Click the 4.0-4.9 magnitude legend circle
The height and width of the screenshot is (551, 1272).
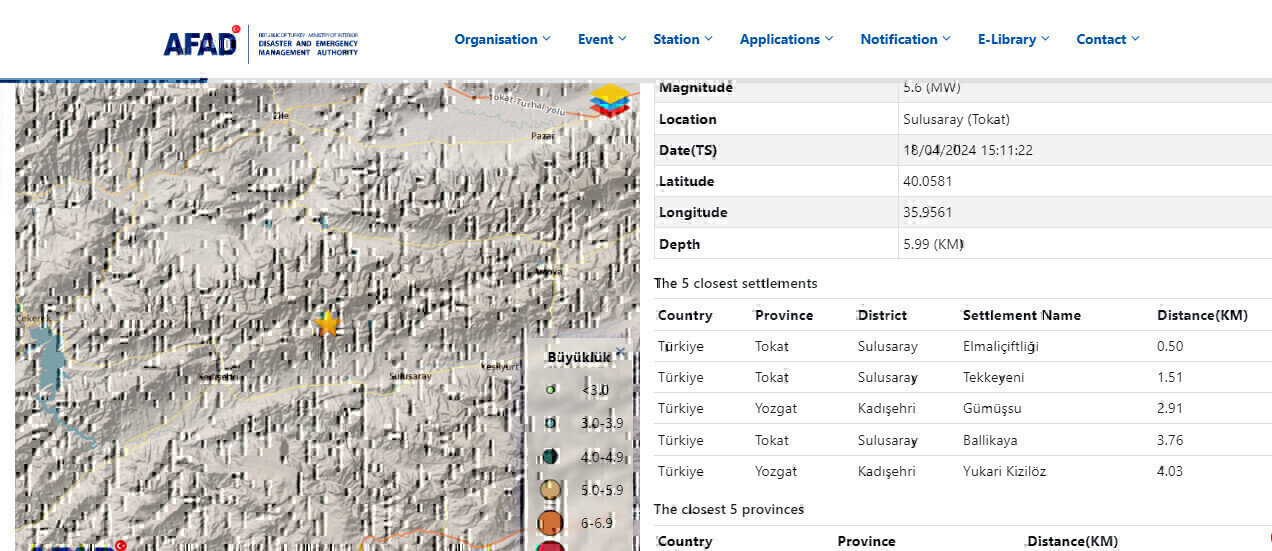pyautogui.click(x=551, y=456)
